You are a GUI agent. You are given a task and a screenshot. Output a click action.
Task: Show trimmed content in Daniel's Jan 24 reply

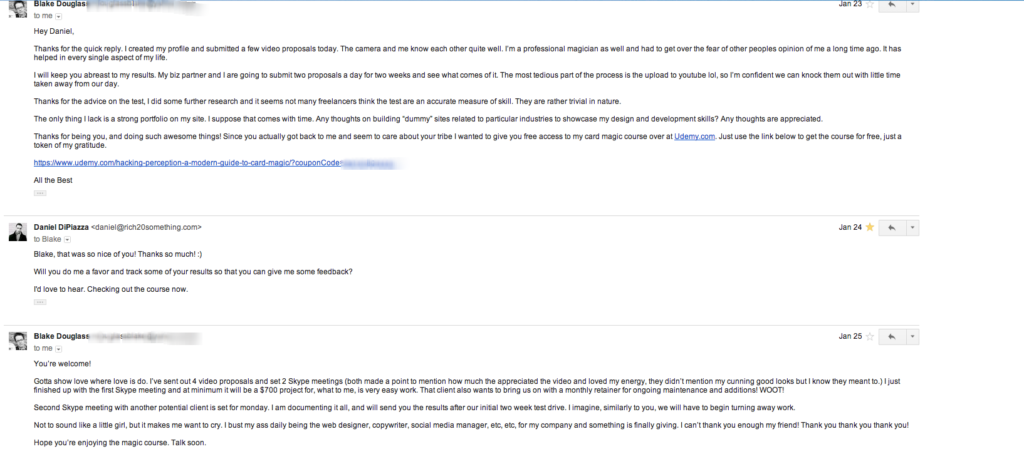40,300
